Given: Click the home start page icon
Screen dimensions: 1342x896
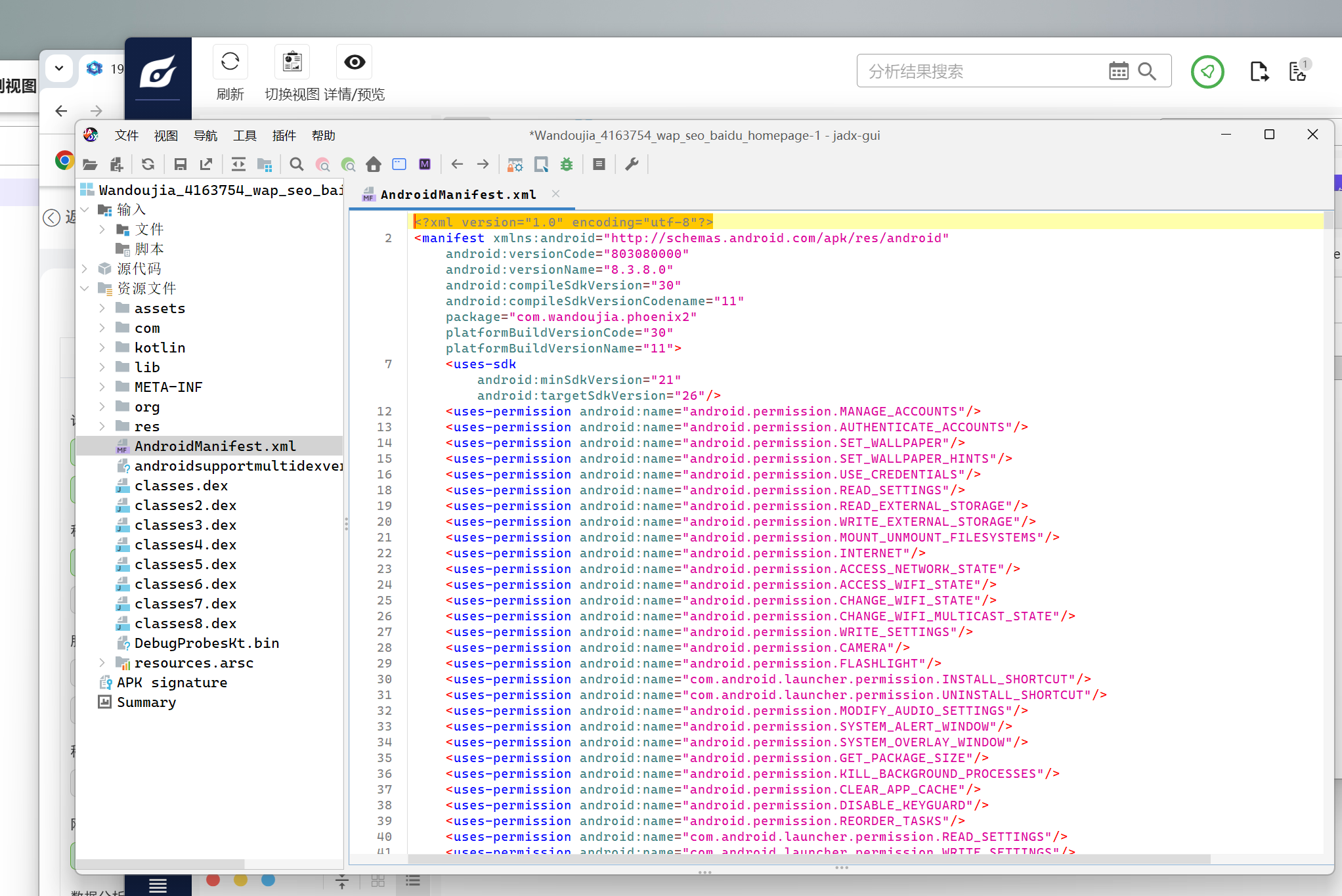Looking at the screenshot, I should (x=374, y=164).
